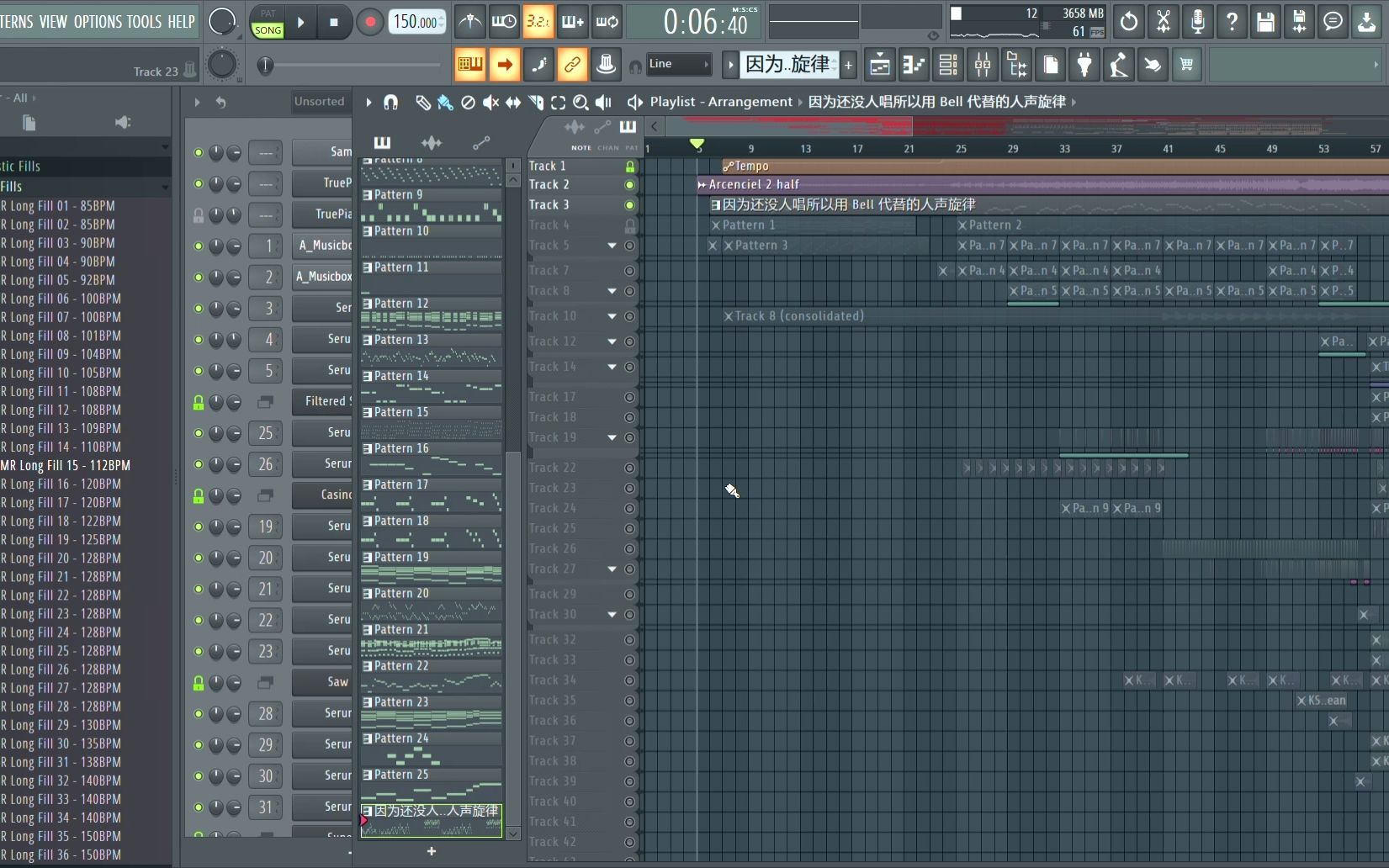
Task: Expand Track 8 group arrow
Action: tap(612, 291)
